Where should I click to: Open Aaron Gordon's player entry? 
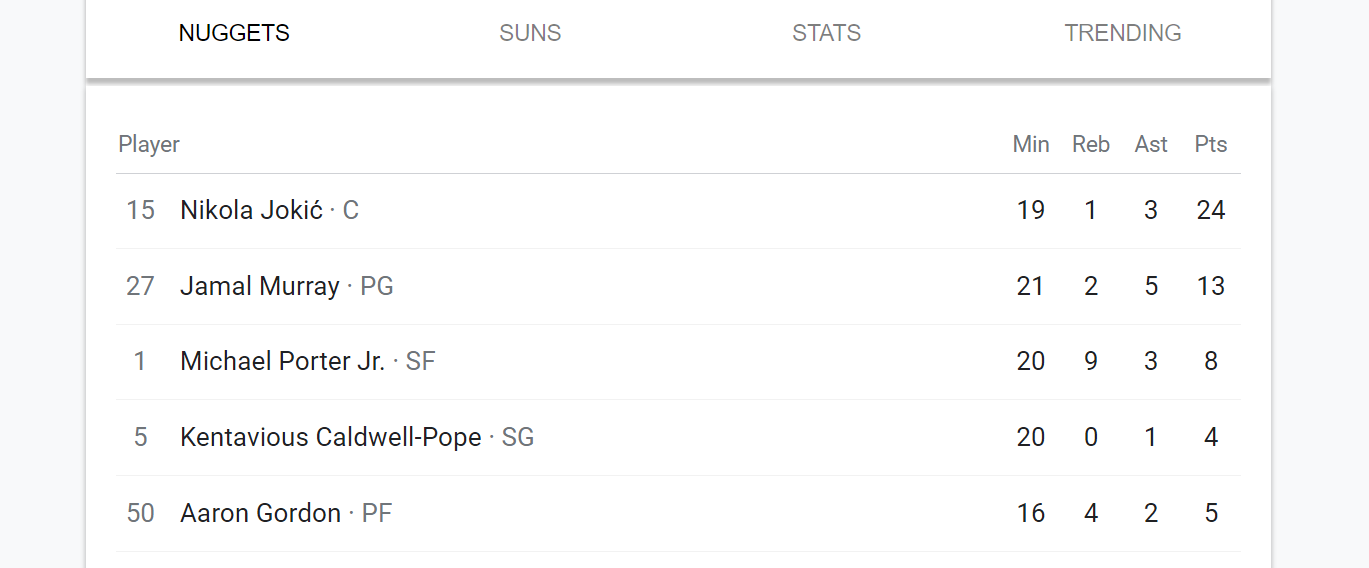click(678, 513)
